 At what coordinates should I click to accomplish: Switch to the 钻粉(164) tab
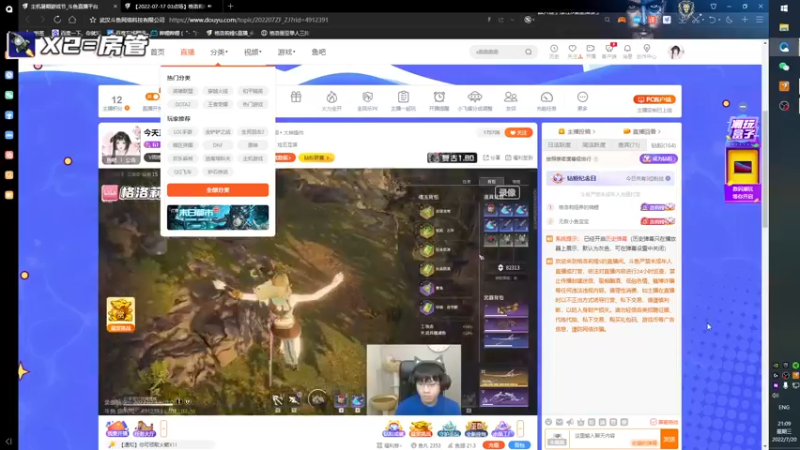point(663,145)
